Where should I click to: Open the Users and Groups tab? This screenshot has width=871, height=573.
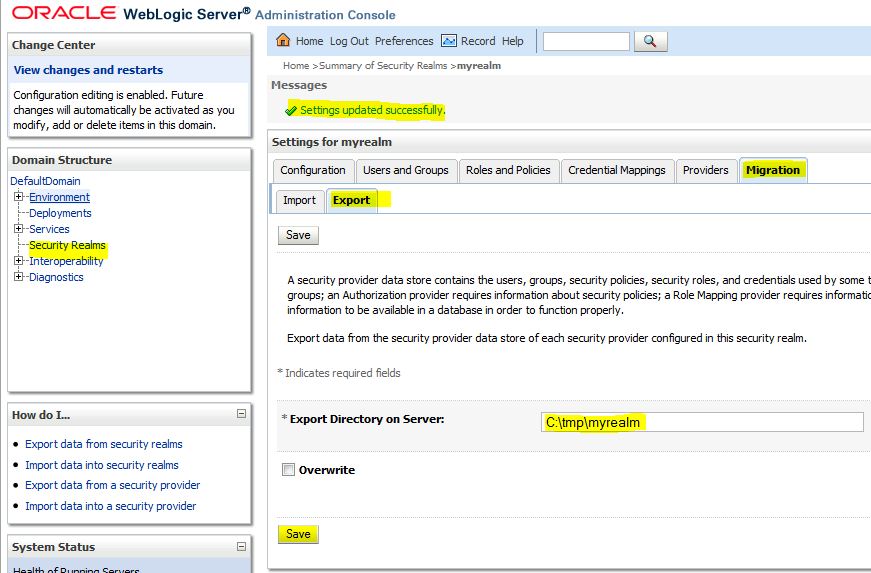click(x=406, y=170)
